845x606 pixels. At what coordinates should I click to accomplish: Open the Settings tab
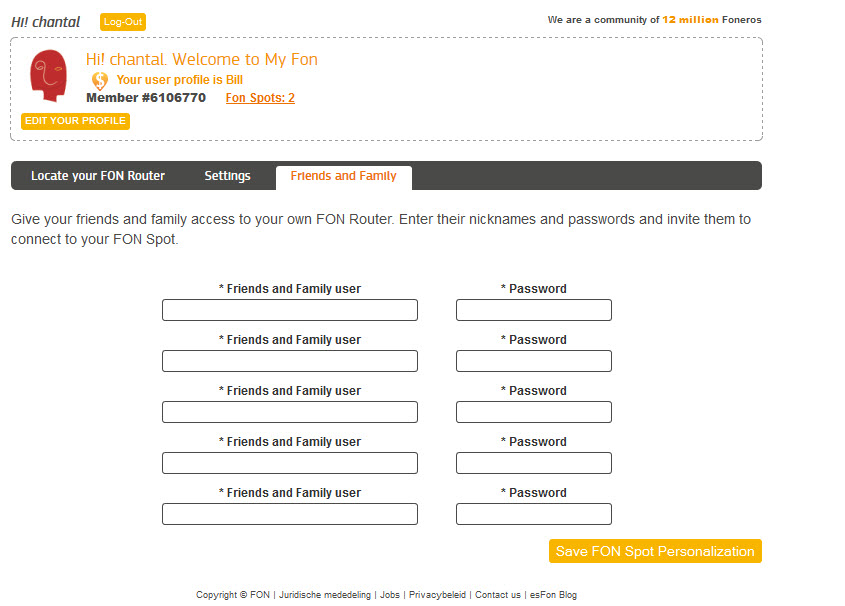point(227,176)
